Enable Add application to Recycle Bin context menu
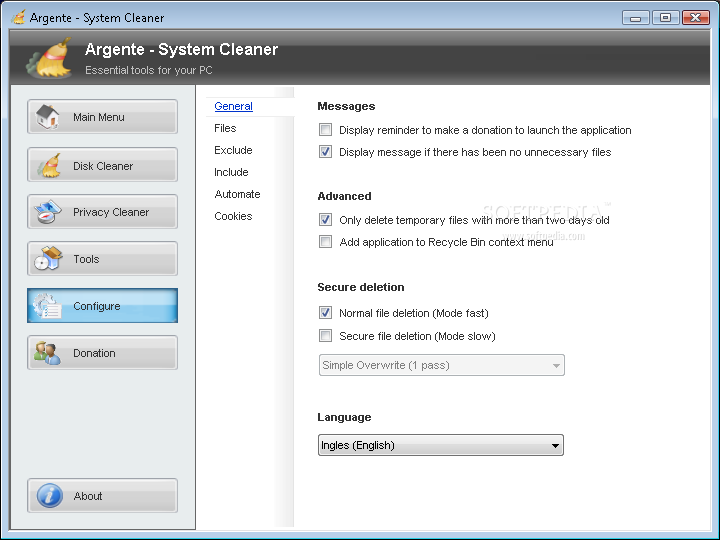 (x=325, y=242)
